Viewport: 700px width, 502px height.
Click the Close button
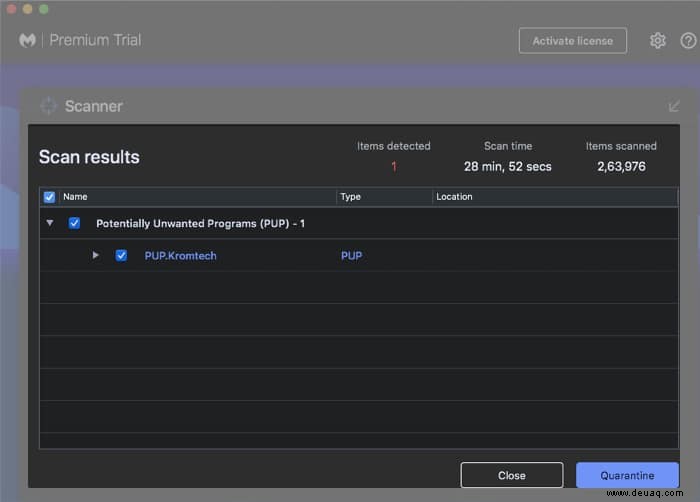coord(512,475)
